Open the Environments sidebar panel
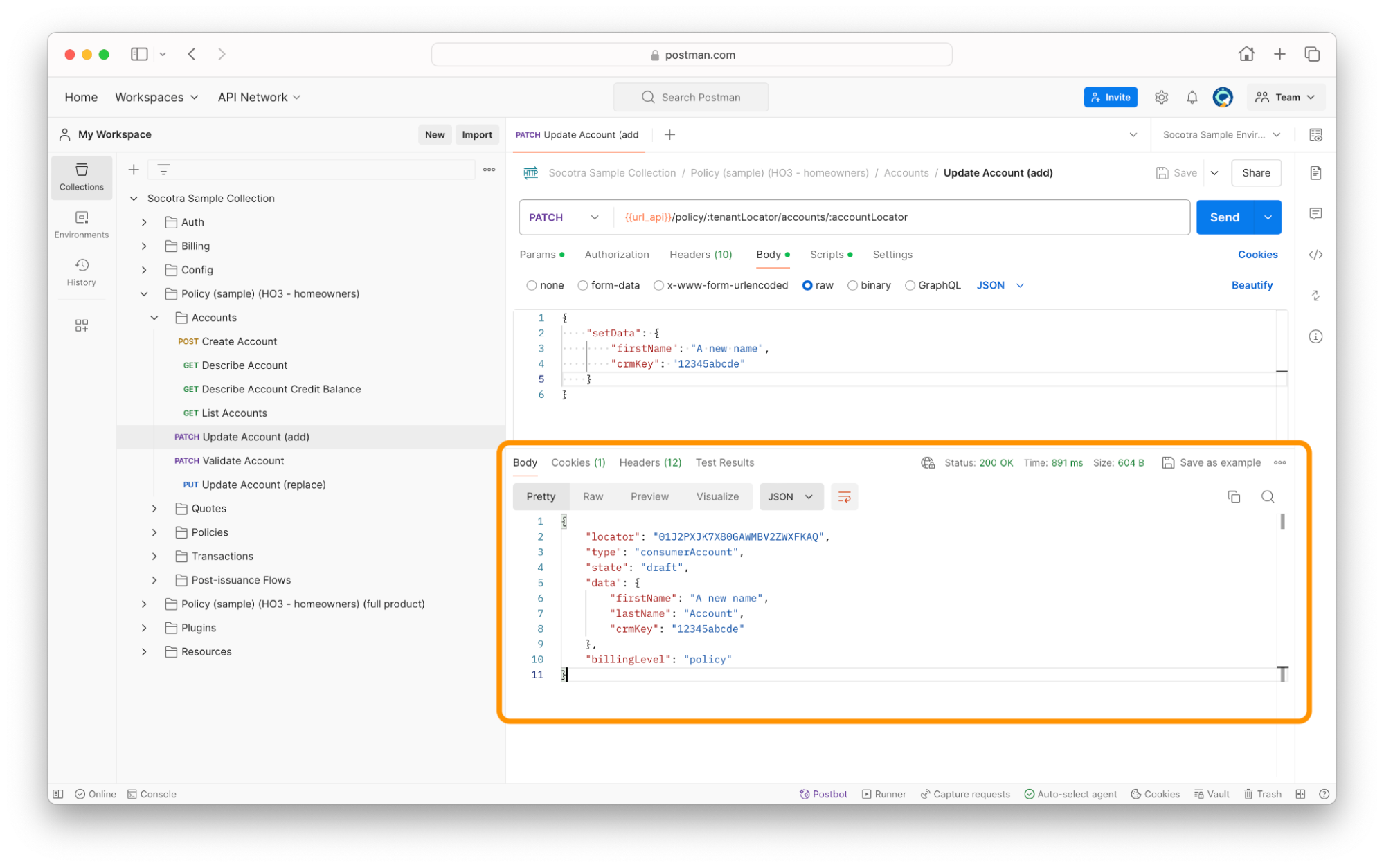The image size is (1384, 868). pyautogui.click(x=82, y=224)
